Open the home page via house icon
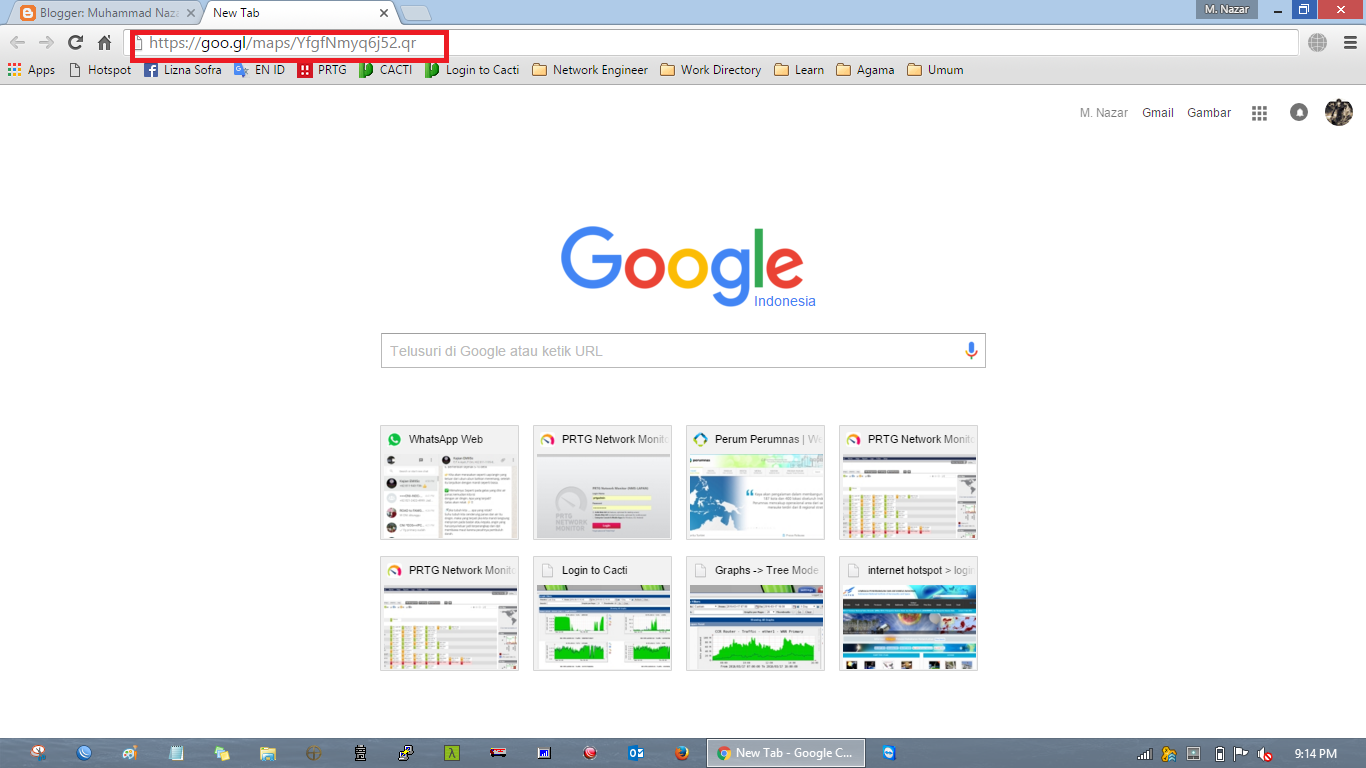The width and height of the screenshot is (1366, 768). pos(104,42)
